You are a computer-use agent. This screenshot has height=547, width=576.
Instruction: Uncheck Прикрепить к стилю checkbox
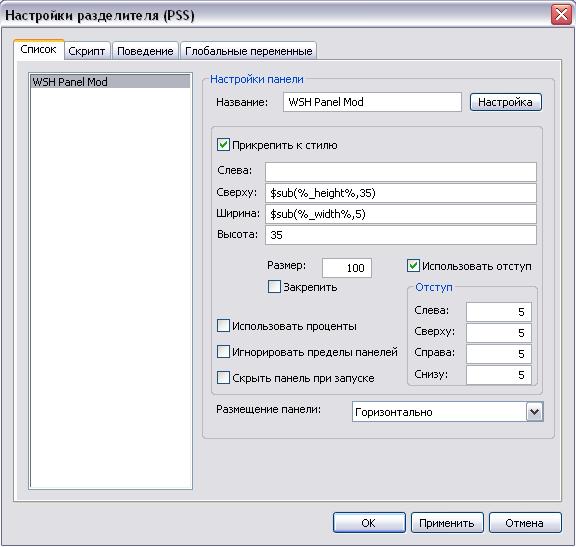tap(223, 145)
